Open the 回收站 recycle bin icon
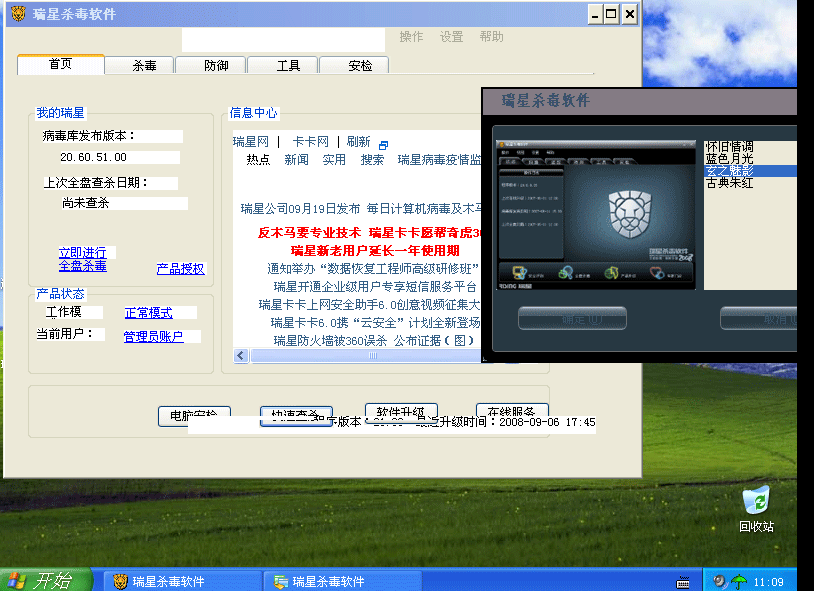The image size is (814, 591). pyautogui.click(x=756, y=509)
